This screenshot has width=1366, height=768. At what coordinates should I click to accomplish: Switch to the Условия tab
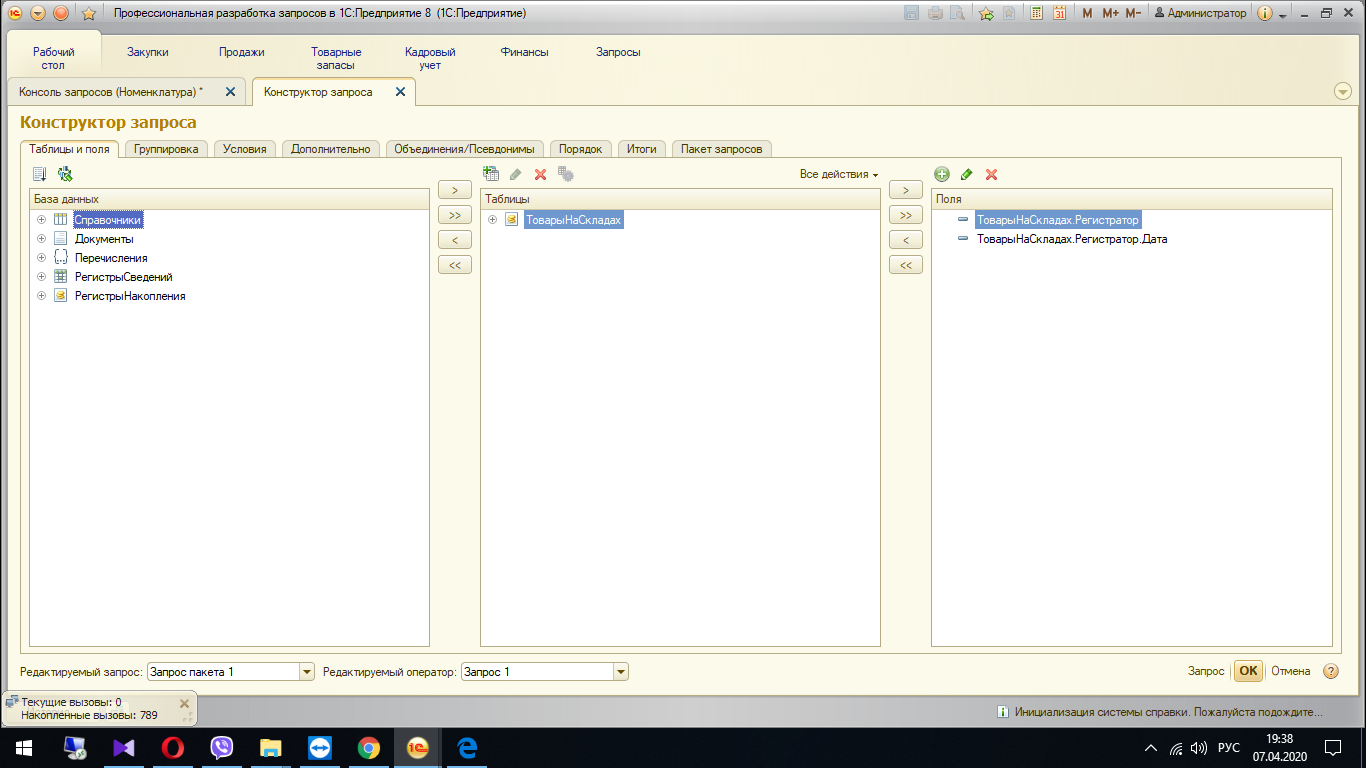(x=245, y=149)
